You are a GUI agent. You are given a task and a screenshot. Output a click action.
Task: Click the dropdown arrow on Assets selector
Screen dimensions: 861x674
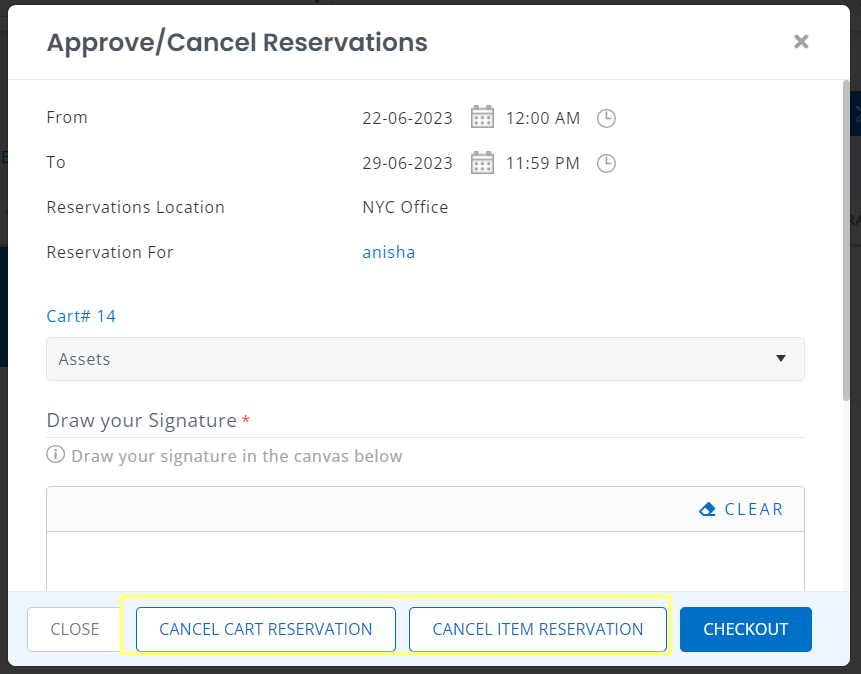780,358
